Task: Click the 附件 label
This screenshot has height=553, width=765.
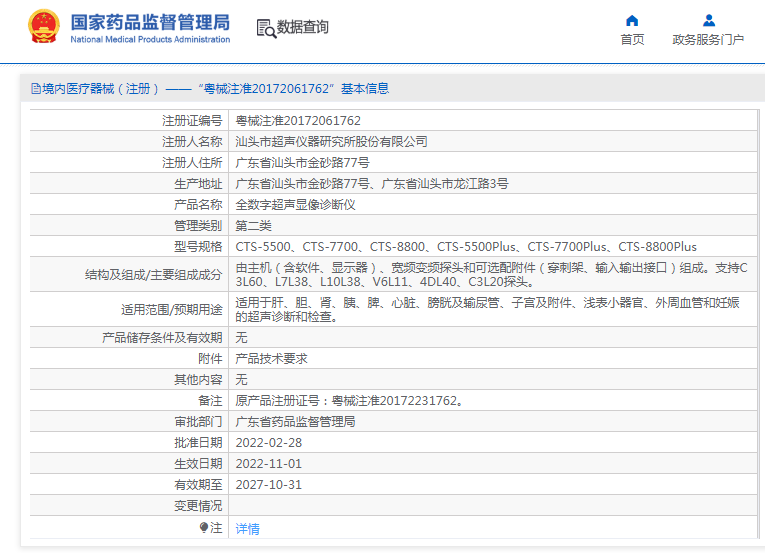Action: click(x=210, y=359)
